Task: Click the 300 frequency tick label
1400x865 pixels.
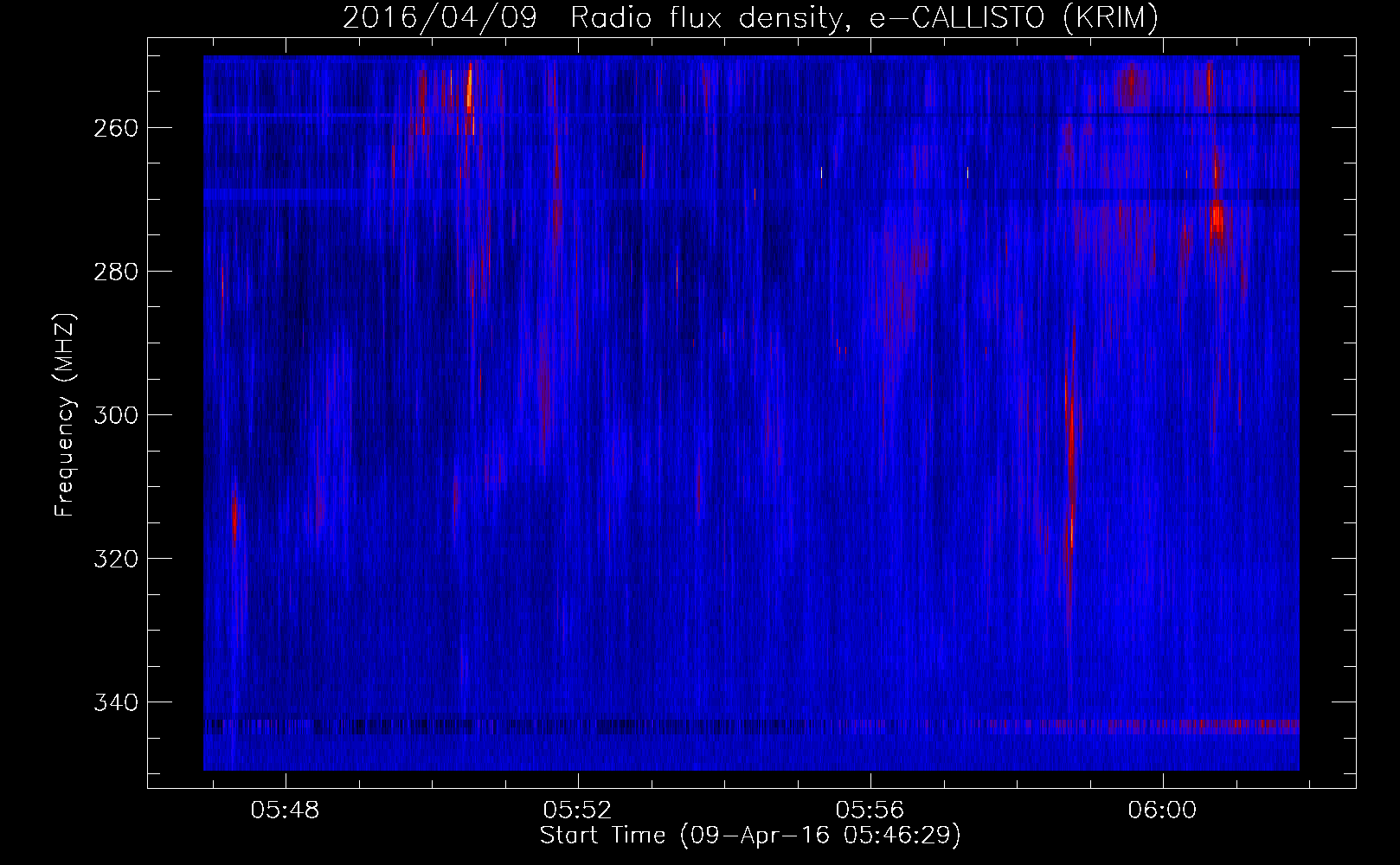Action: [115, 415]
